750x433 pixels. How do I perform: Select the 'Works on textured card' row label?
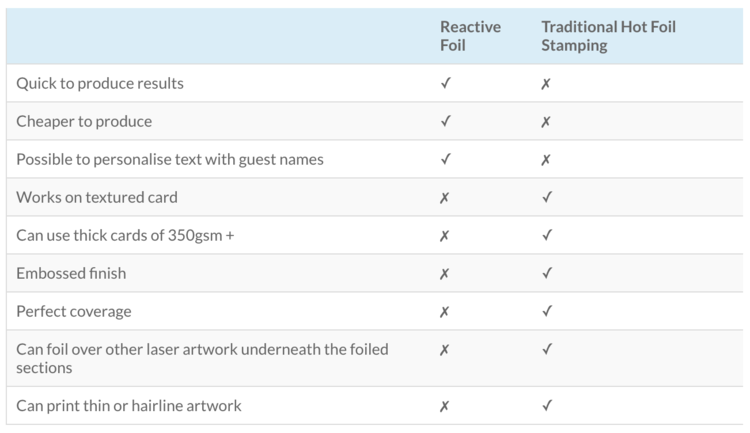97,198
